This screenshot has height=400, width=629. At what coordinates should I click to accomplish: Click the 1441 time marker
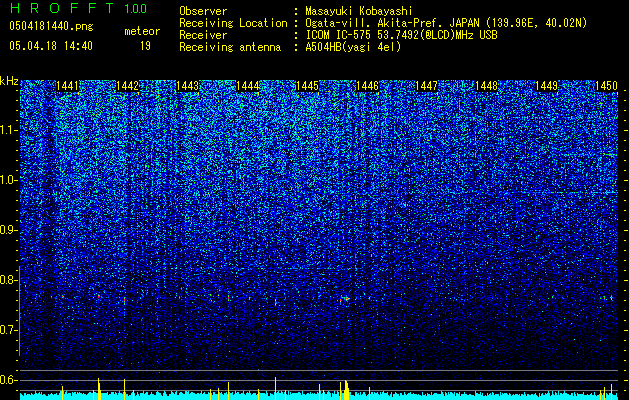(67, 86)
